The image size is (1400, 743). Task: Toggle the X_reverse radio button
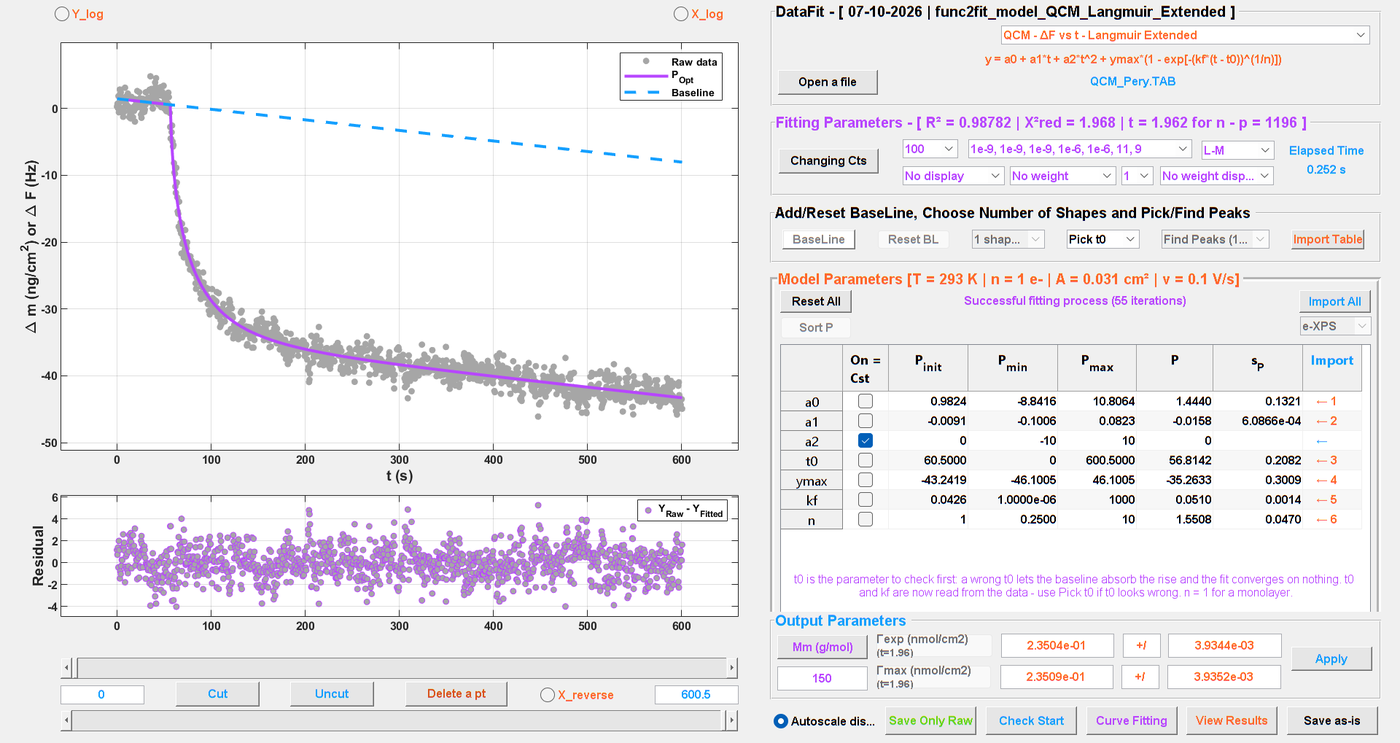(547, 694)
